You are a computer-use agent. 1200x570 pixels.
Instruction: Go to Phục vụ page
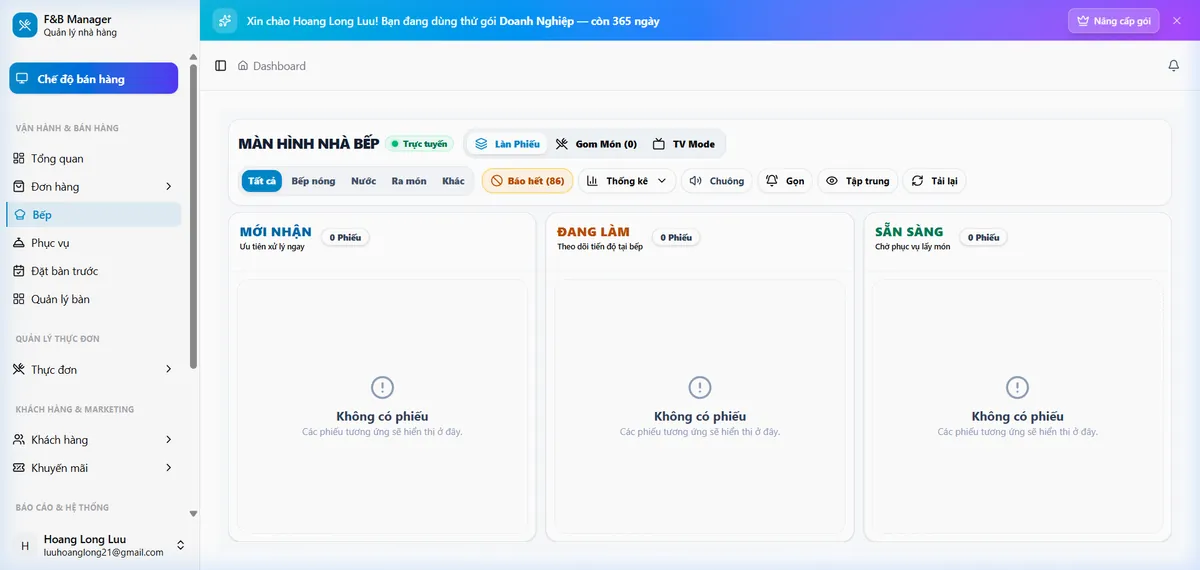point(95,242)
